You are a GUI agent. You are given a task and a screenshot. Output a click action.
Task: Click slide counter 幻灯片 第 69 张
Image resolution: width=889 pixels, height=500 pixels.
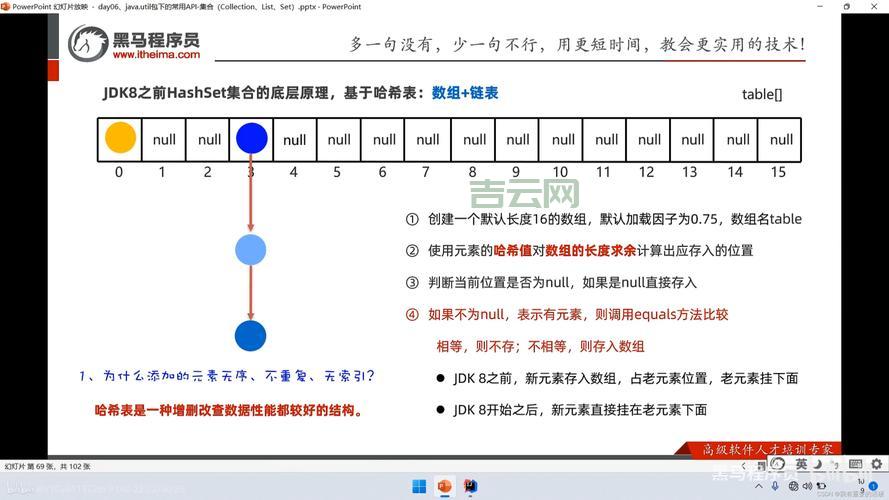coord(48,467)
